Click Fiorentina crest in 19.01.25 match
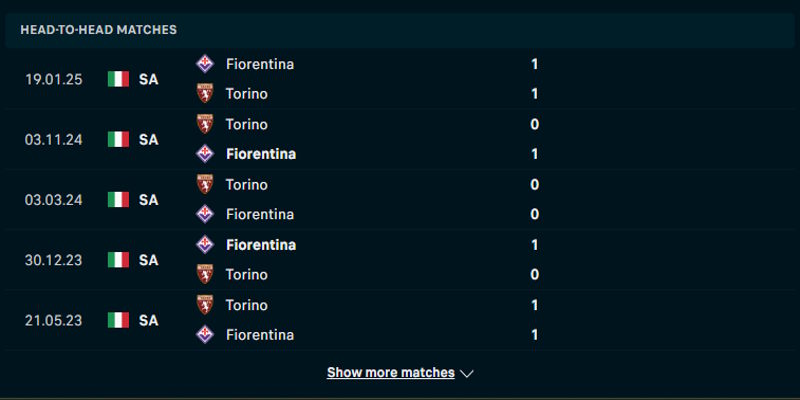800x400 pixels. tap(205, 64)
